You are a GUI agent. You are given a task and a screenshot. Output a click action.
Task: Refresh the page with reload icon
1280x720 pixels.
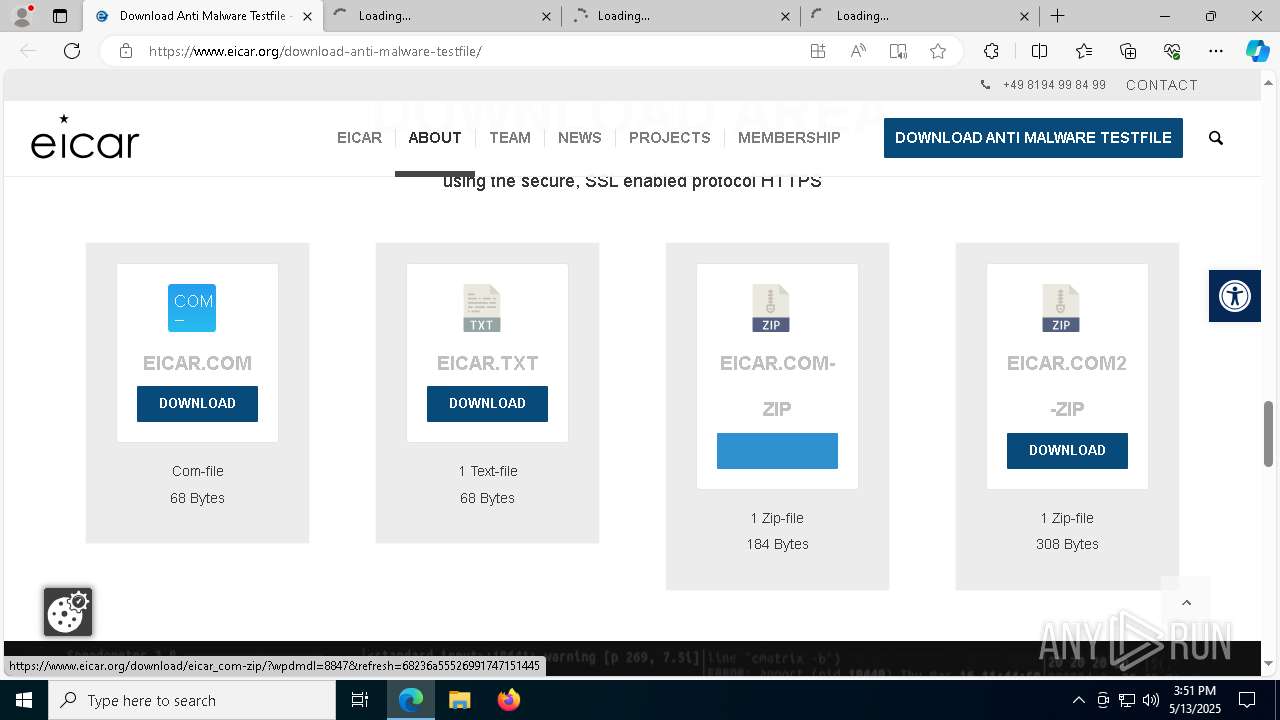[x=72, y=51]
